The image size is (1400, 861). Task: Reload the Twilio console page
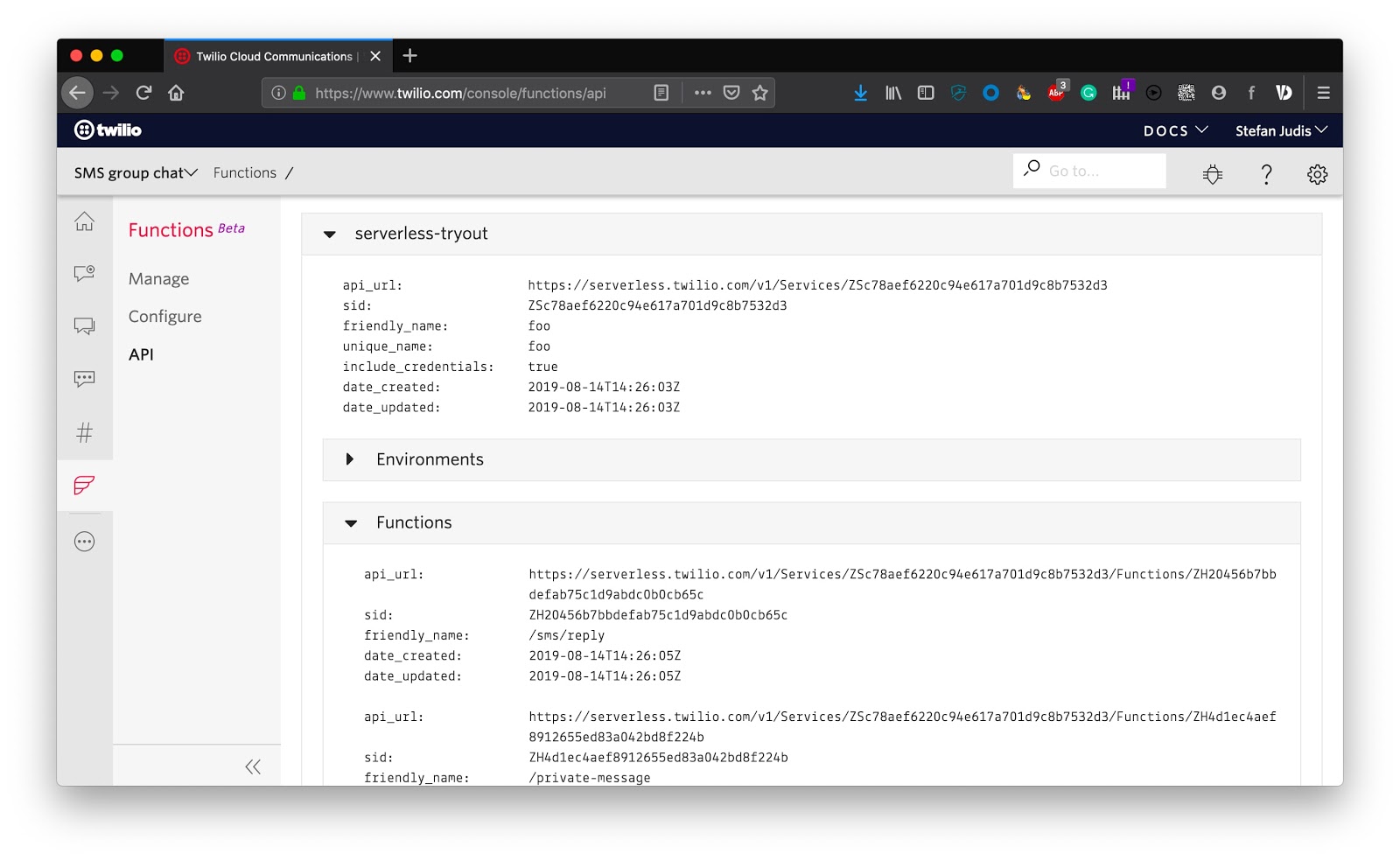pos(144,93)
